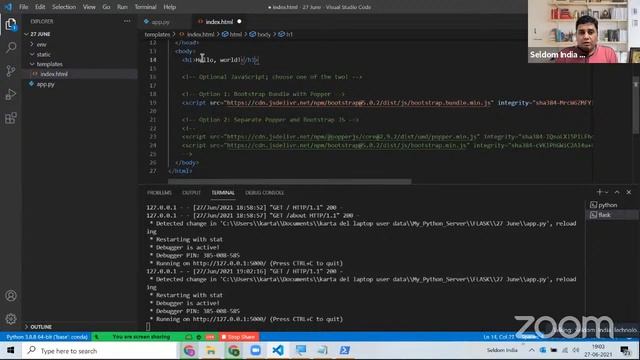This screenshot has width=640, height=360.
Task: Show hidden system tray icons
Action: coord(531,350)
